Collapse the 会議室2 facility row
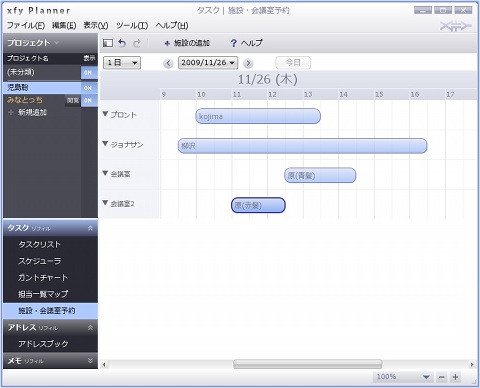Image resolution: width=480 pixels, height=388 pixels. [x=105, y=203]
